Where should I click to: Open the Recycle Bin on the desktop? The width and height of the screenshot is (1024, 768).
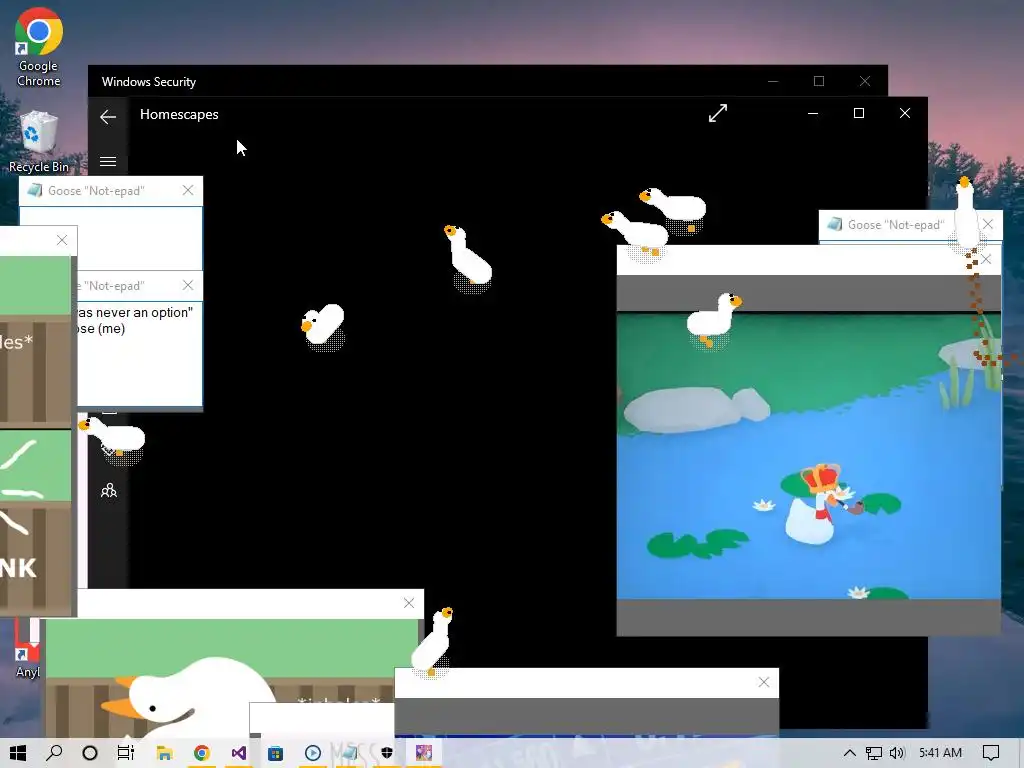click(x=39, y=142)
